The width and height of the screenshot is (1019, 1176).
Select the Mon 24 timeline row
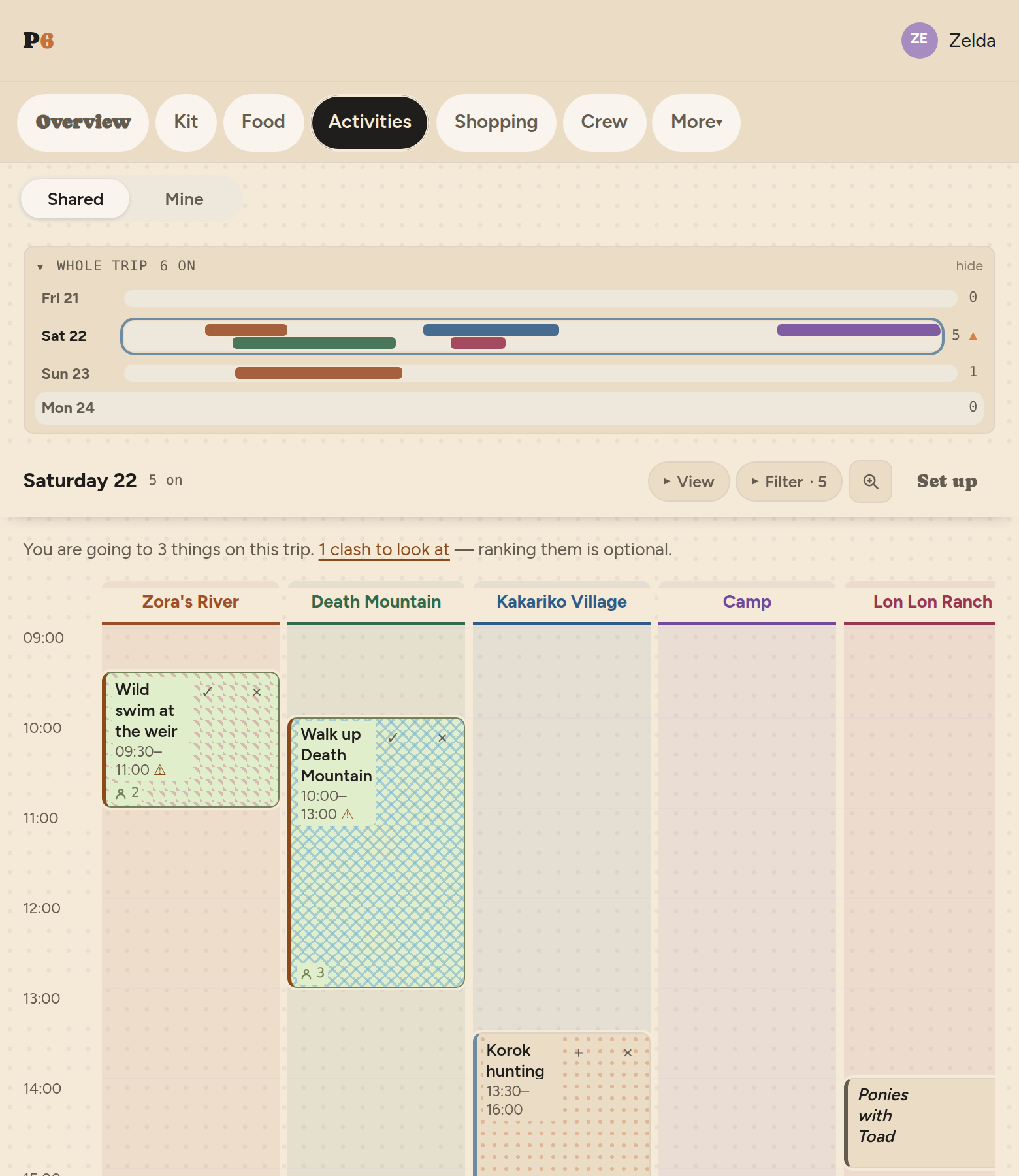(x=509, y=408)
